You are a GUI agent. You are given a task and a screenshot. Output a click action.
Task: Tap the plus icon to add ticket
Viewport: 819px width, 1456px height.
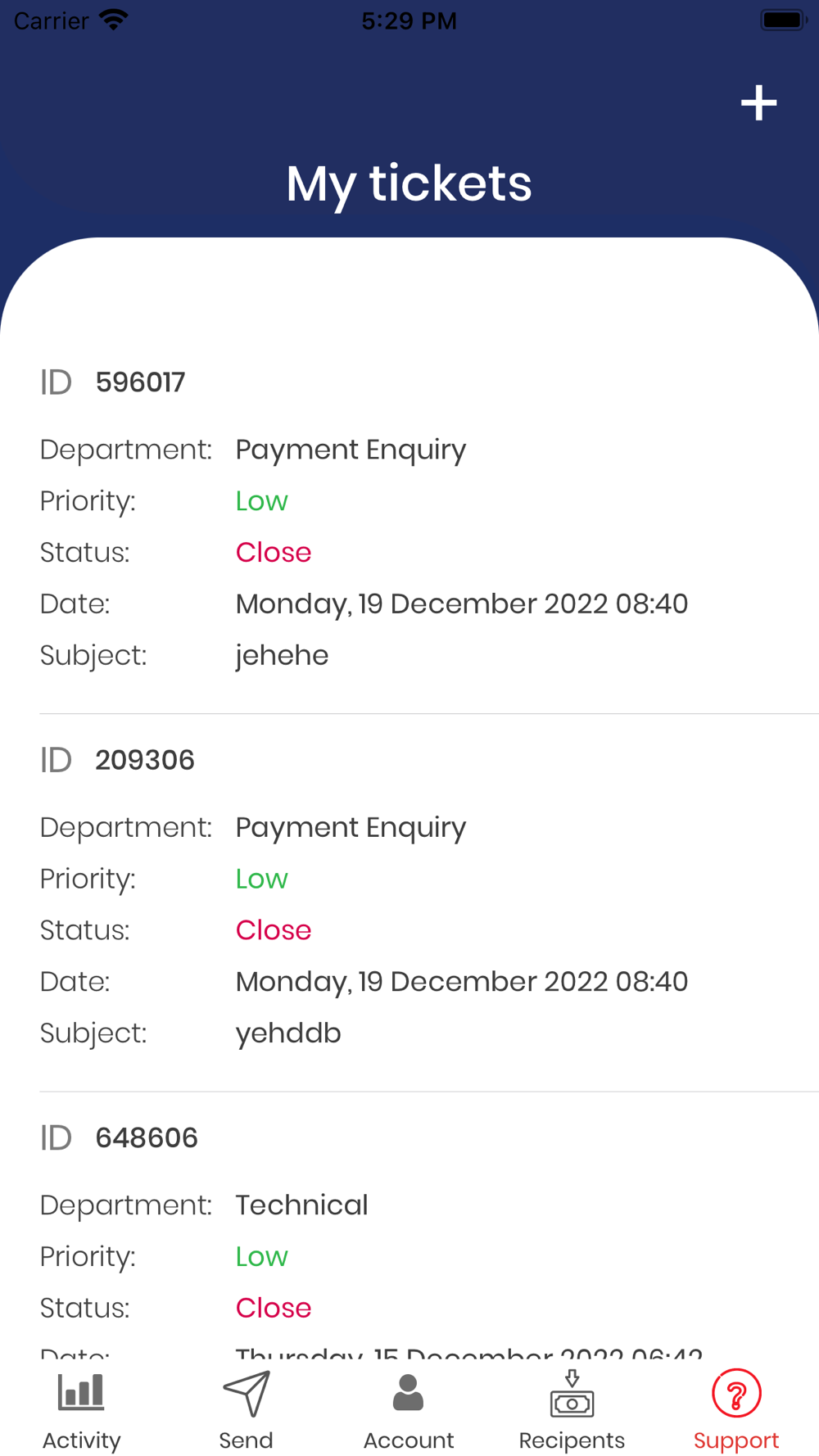(758, 103)
